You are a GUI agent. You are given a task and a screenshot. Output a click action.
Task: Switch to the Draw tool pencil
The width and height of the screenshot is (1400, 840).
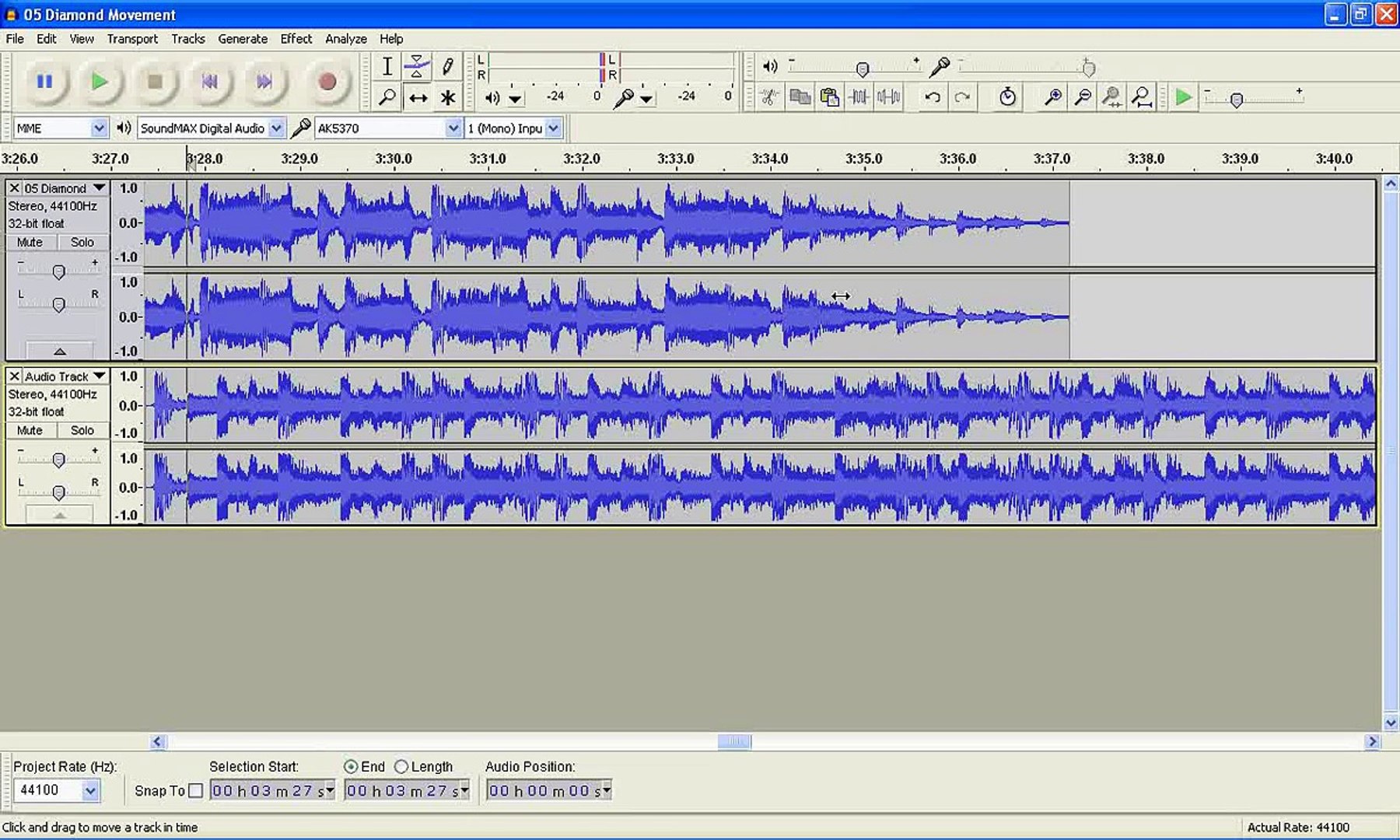448,67
